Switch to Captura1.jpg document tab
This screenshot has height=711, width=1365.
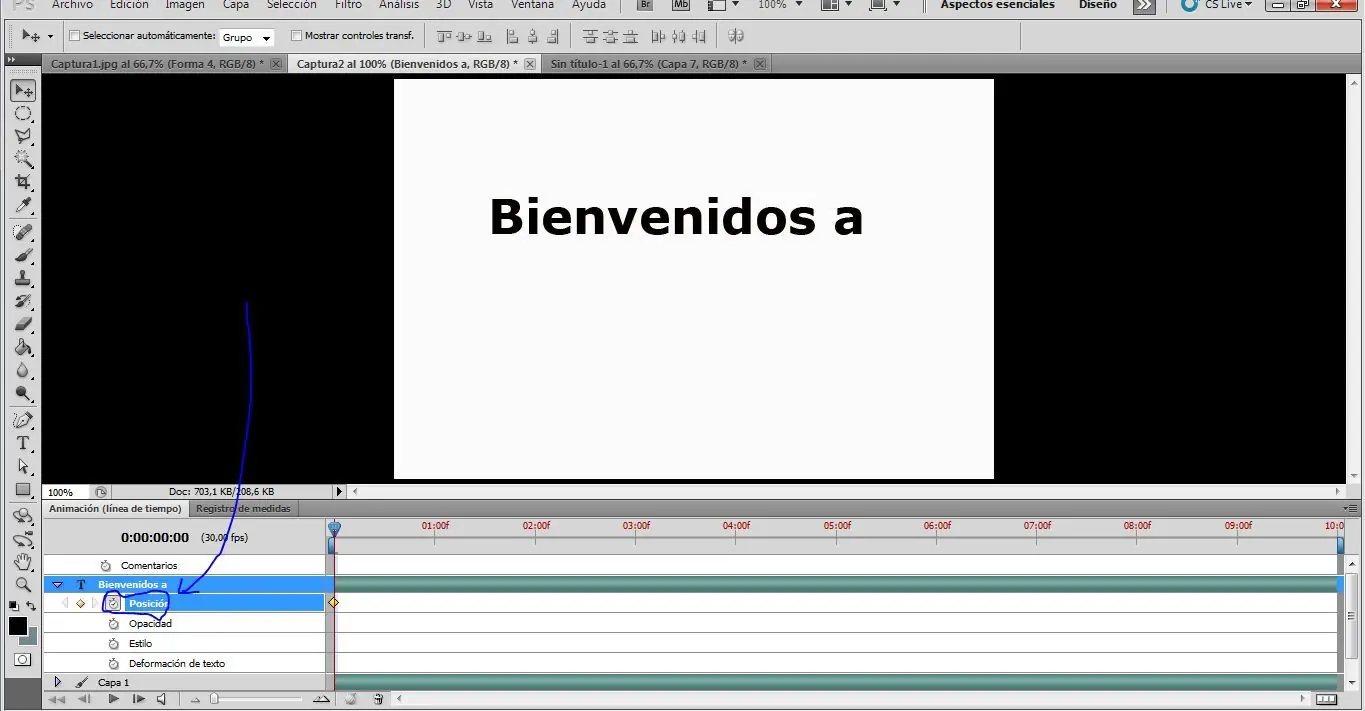(158, 64)
